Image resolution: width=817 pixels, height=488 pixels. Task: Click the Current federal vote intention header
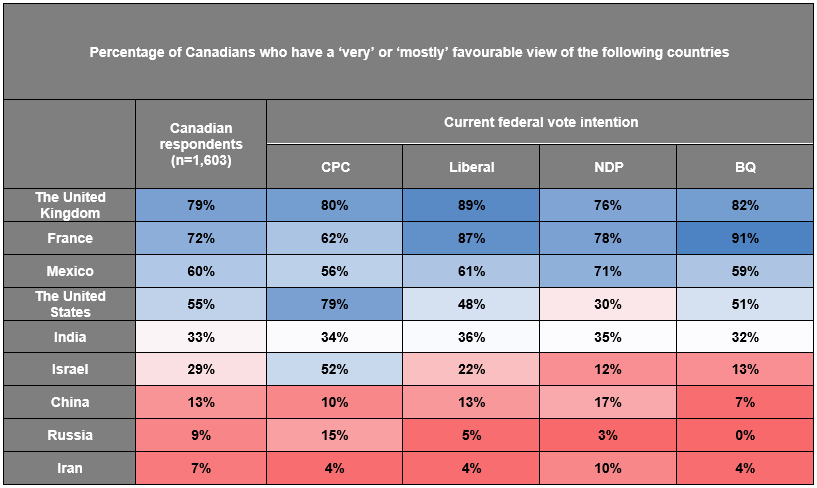540,122
